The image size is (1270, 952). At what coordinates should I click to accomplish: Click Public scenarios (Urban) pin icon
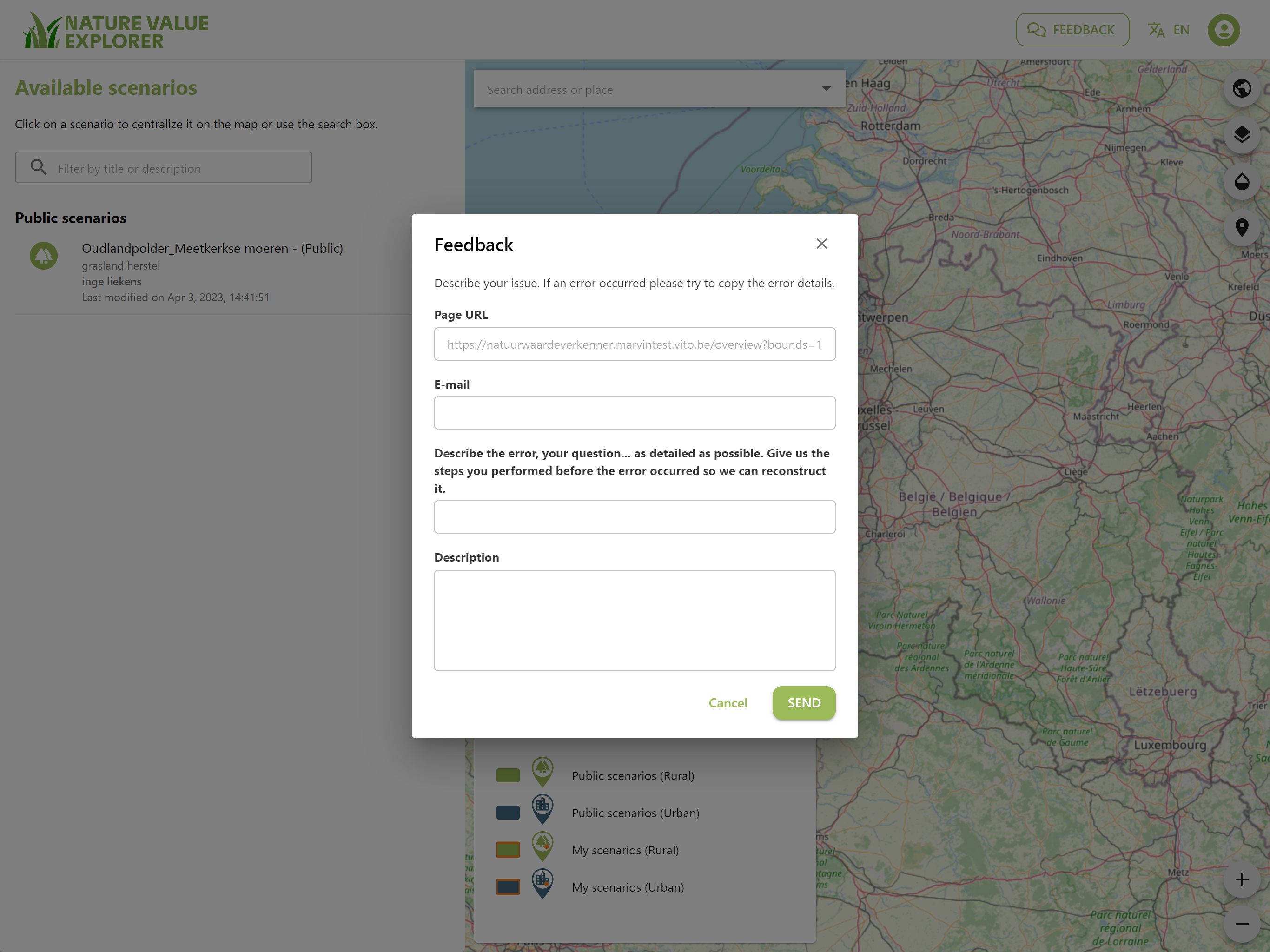click(x=542, y=809)
